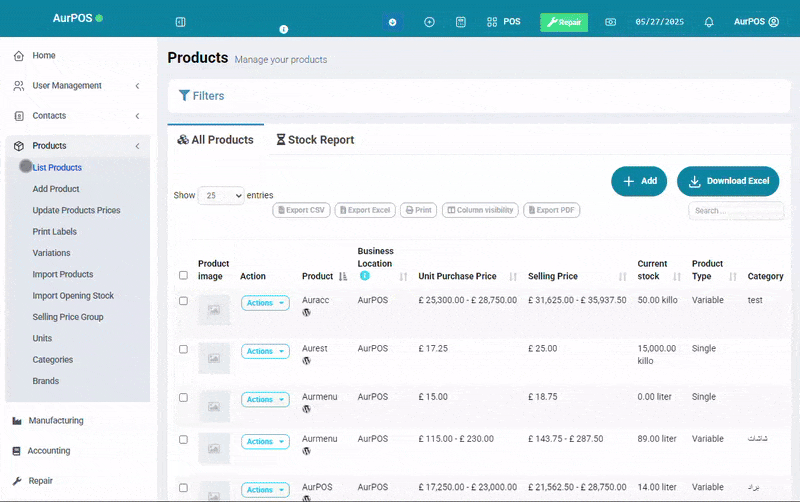Switch to Stock Report tab
This screenshot has width=800, height=502.
tap(315, 140)
